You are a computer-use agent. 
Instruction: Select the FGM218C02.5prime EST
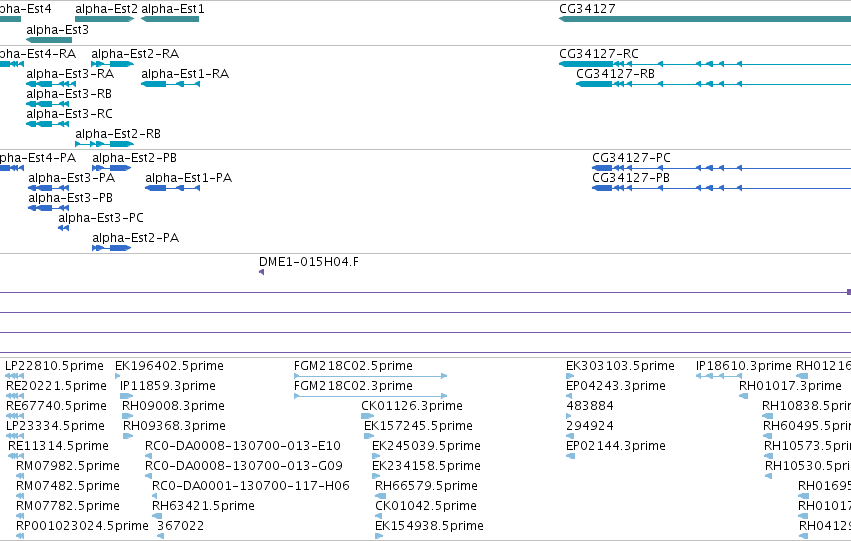[371, 376]
